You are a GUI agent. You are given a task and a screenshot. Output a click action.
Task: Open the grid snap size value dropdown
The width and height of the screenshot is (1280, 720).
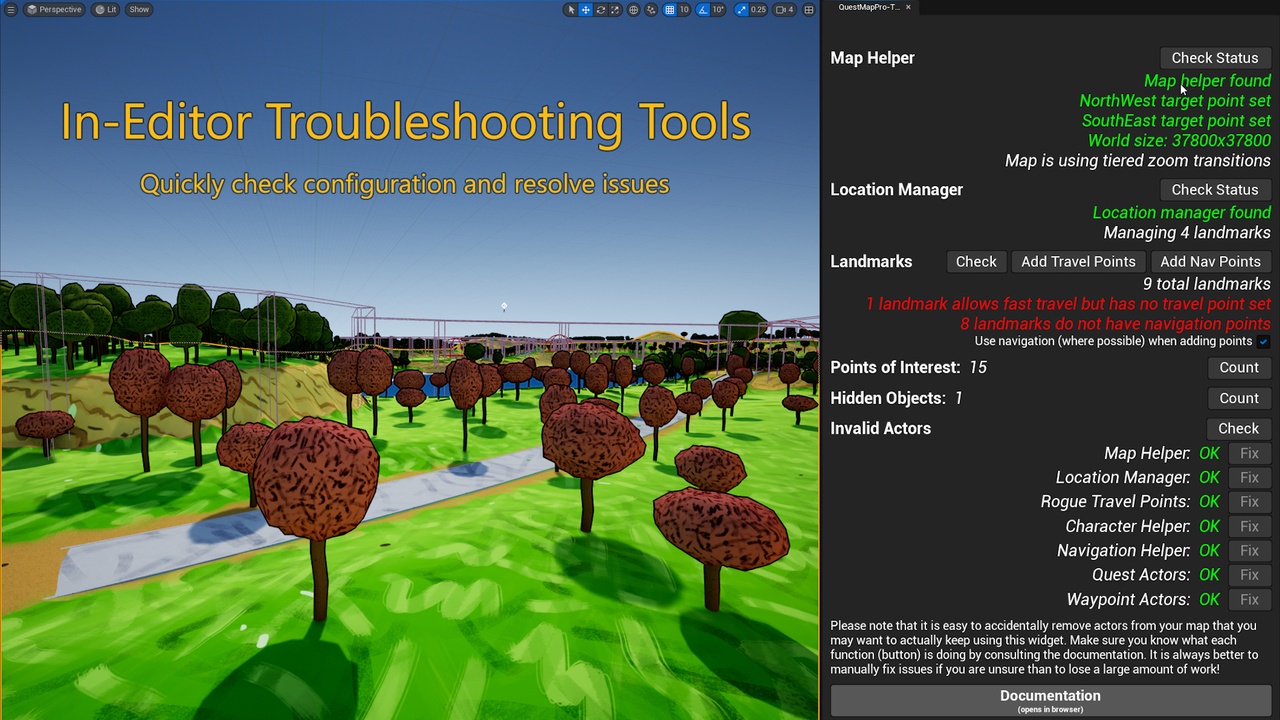pos(685,10)
